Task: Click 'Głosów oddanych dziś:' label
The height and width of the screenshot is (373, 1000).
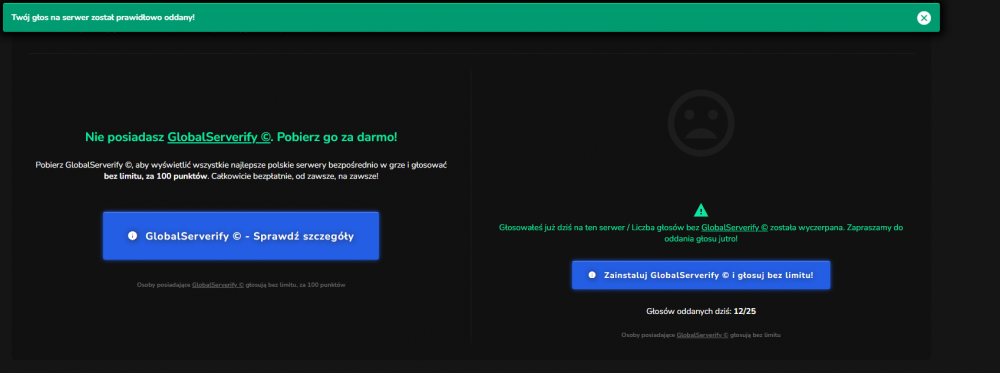Action: point(689,311)
